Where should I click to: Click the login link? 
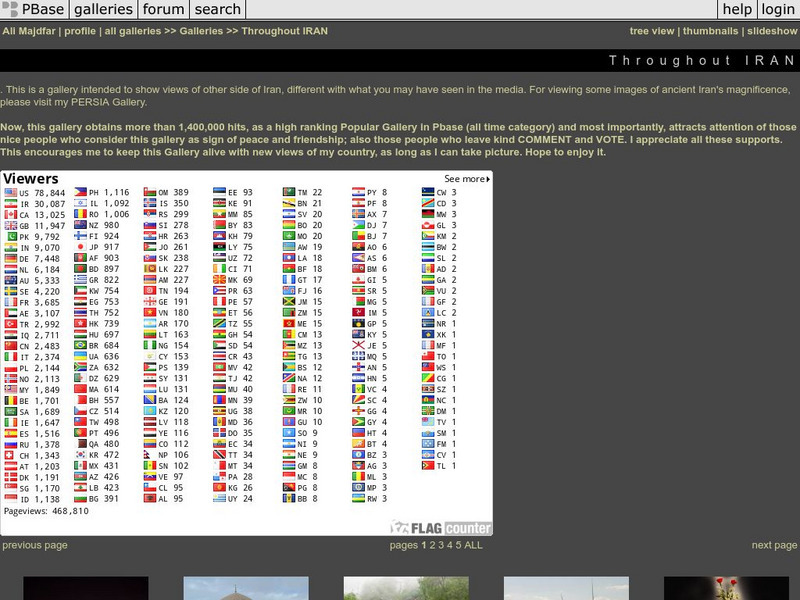(777, 10)
